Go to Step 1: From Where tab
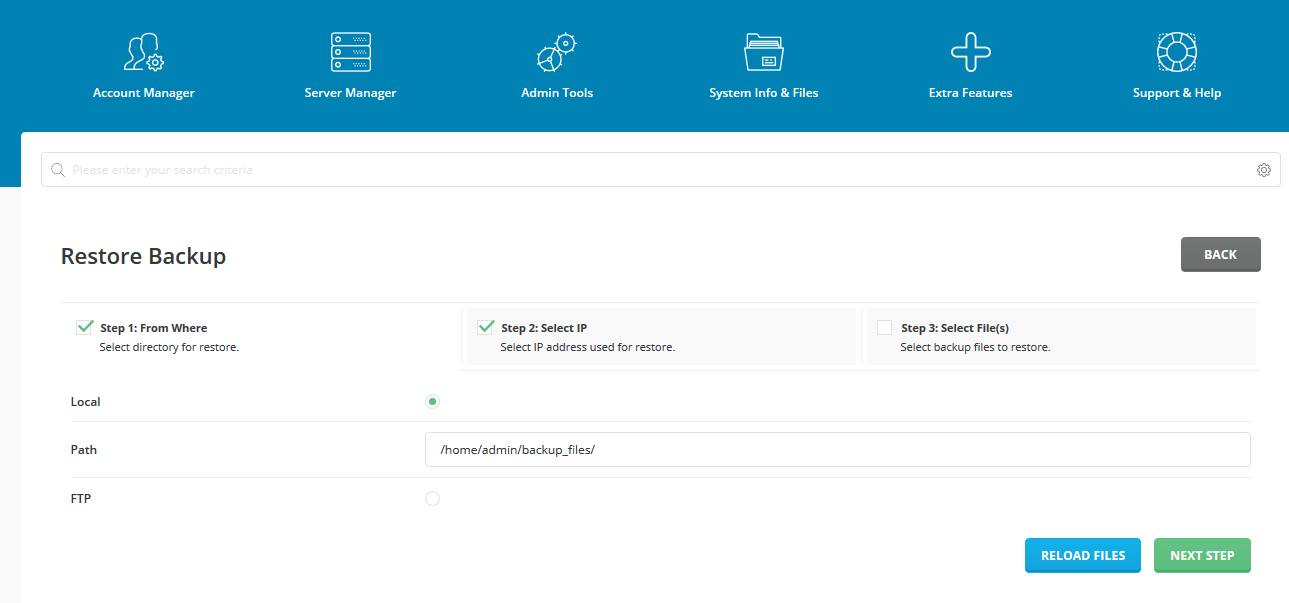 (261, 336)
